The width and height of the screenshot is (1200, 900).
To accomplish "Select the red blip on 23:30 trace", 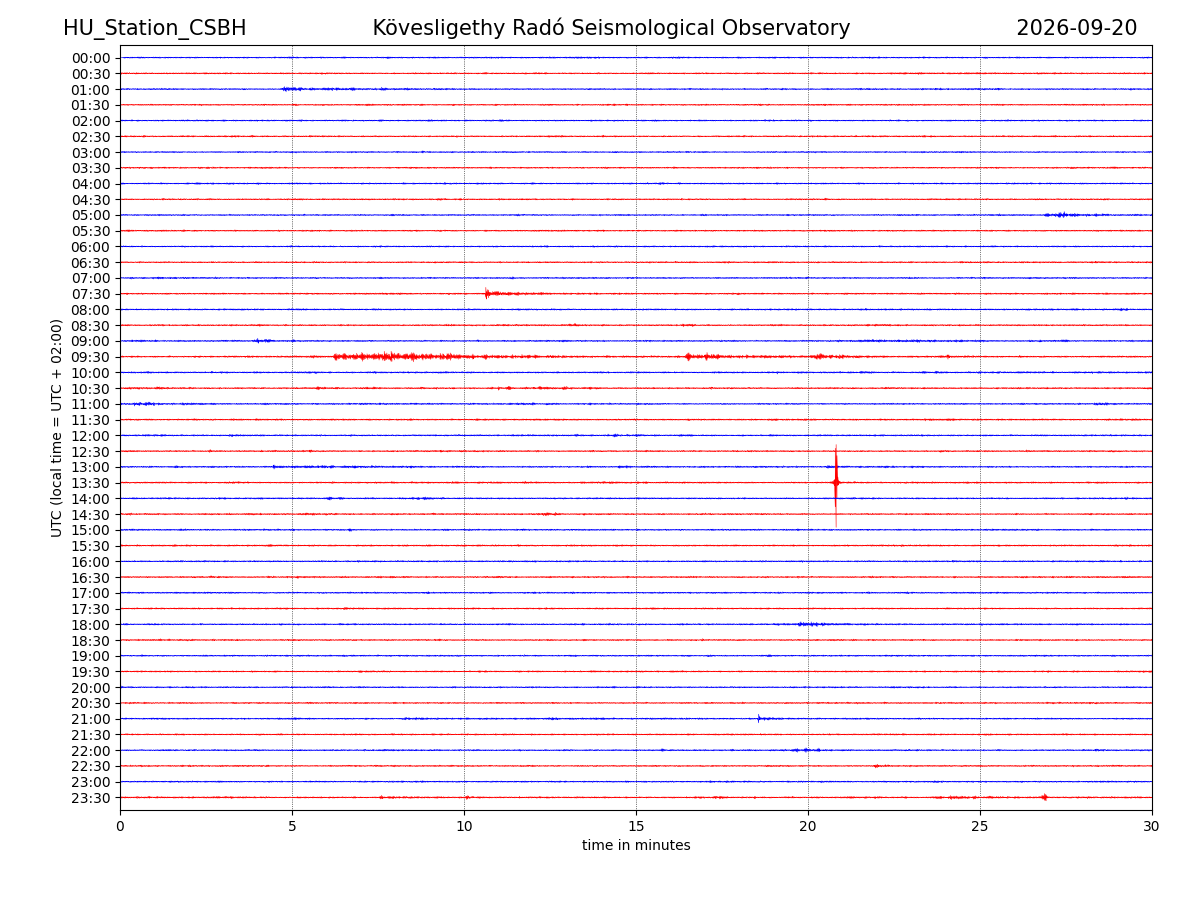I will click(x=1044, y=797).
